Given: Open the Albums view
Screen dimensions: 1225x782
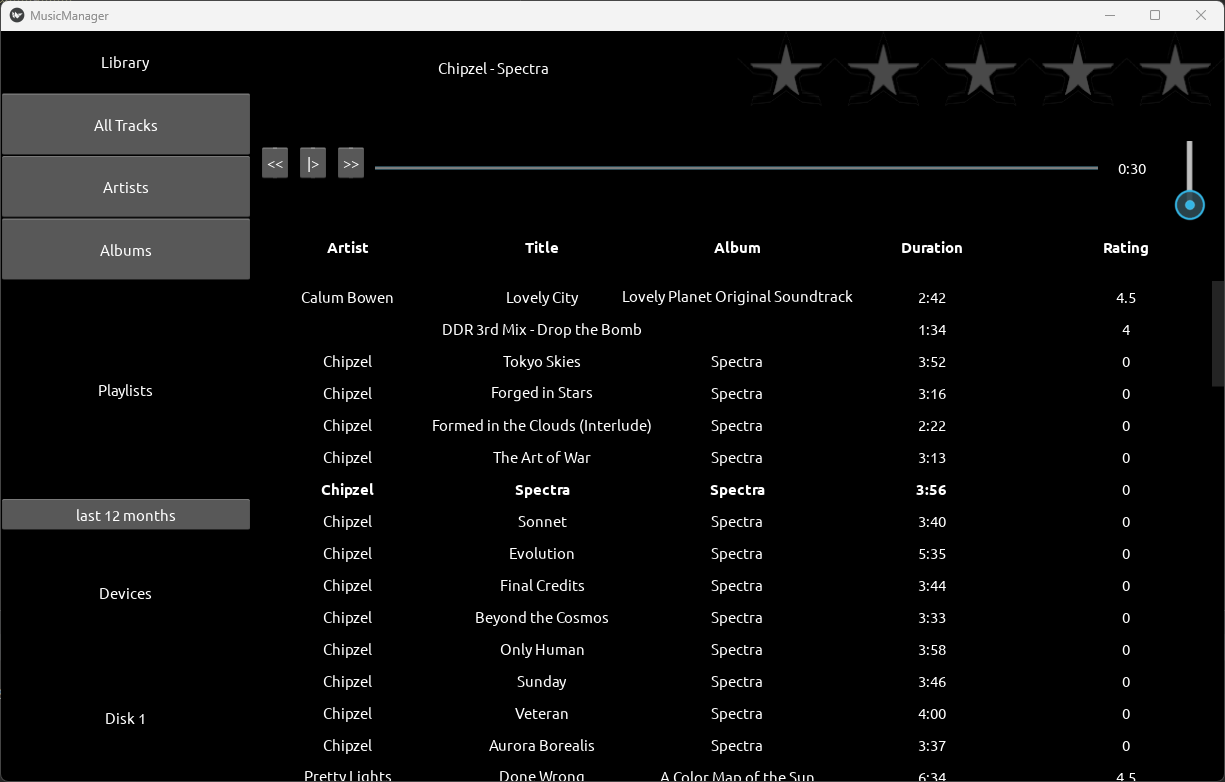Looking at the screenshot, I should 125,250.
